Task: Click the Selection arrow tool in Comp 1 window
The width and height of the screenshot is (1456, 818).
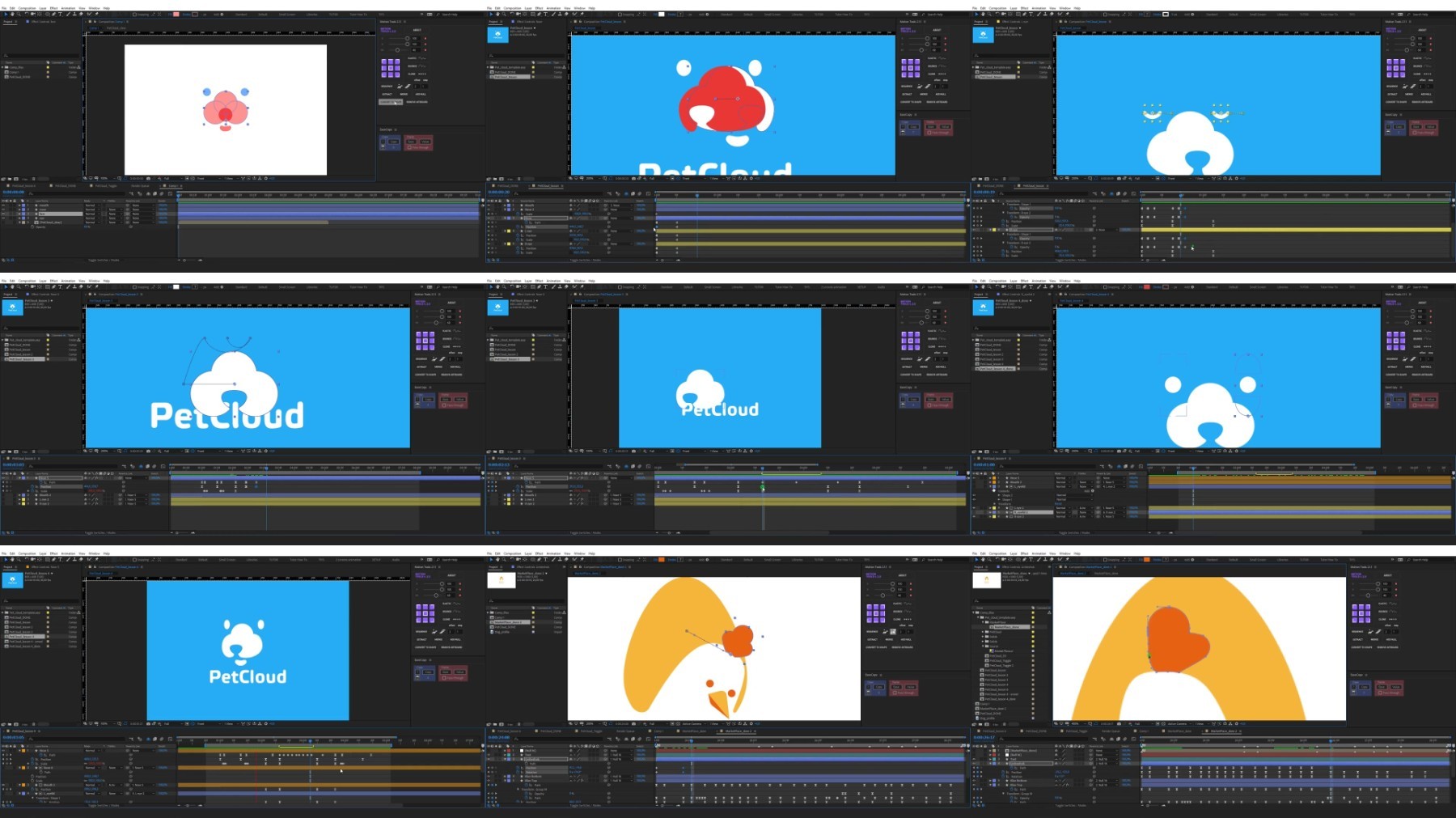Action: [x=6, y=14]
